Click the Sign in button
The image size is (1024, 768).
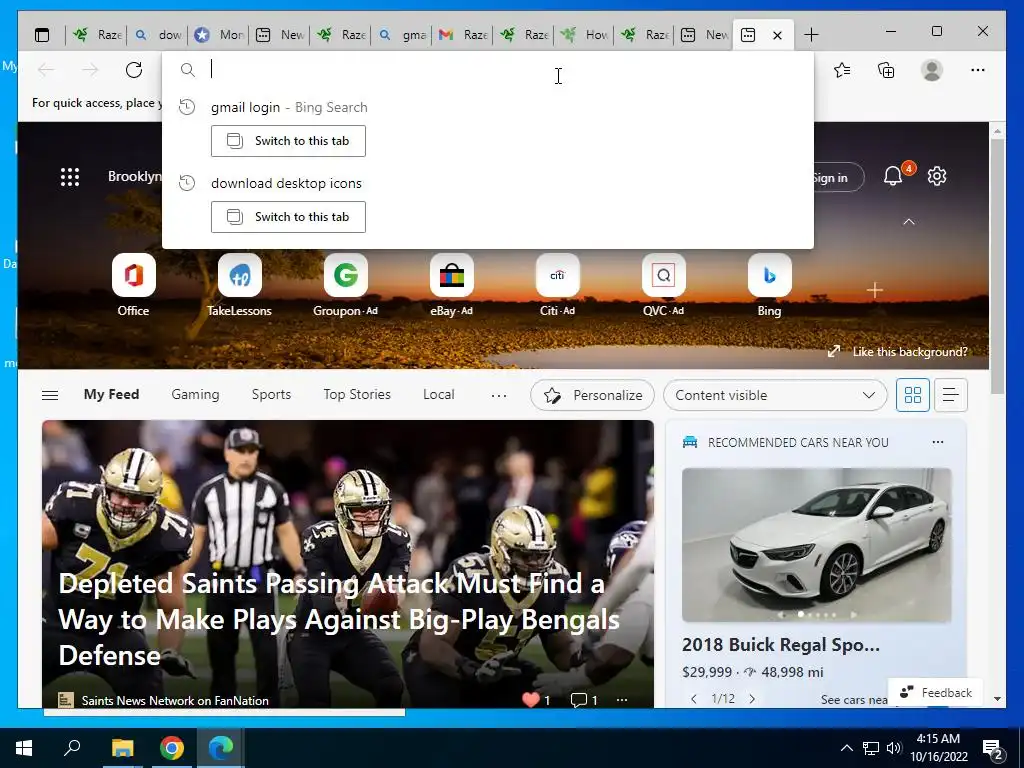(x=838, y=177)
